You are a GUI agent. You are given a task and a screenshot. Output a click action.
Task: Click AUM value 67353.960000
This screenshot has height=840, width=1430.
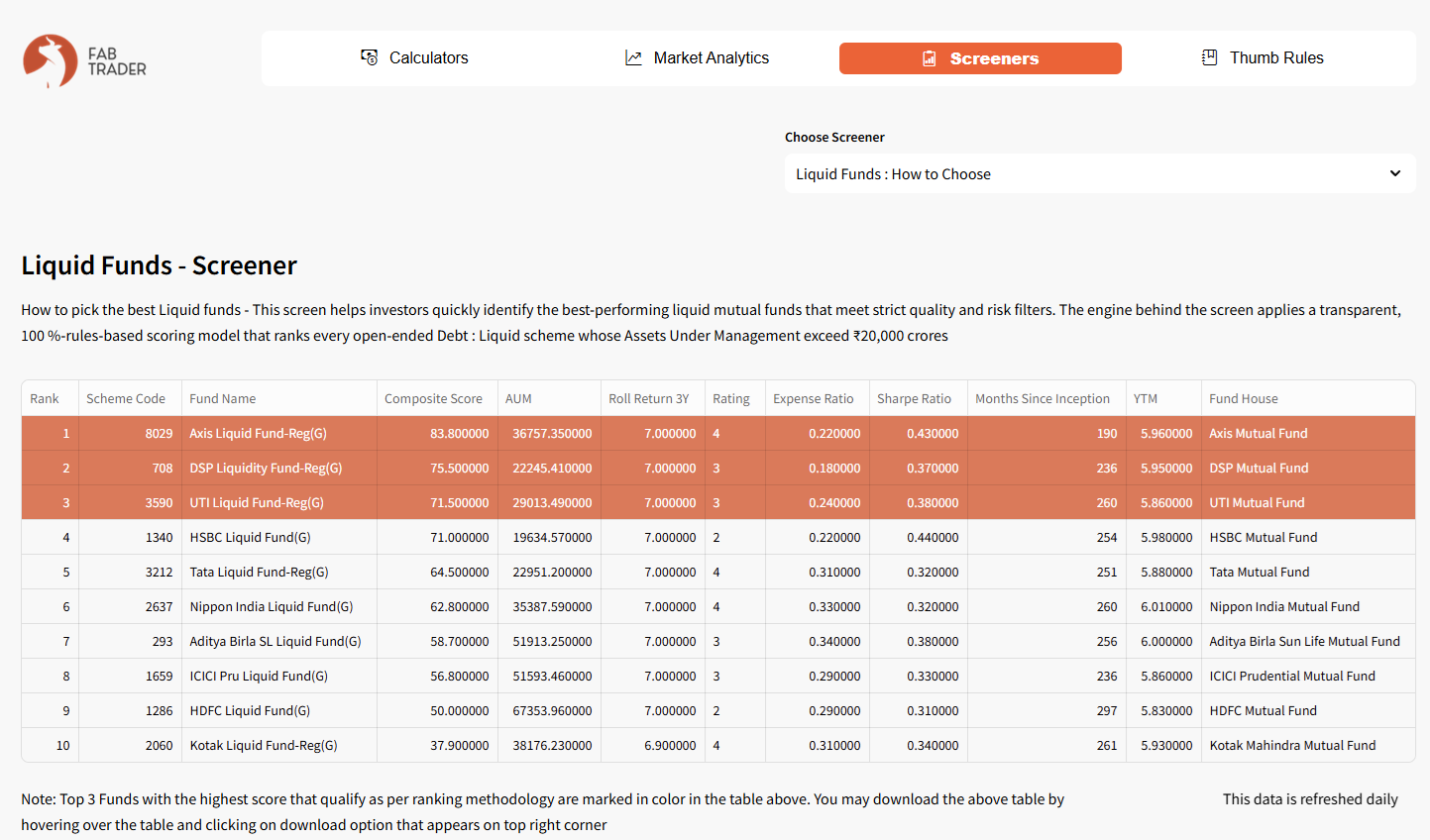tap(549, 710)
